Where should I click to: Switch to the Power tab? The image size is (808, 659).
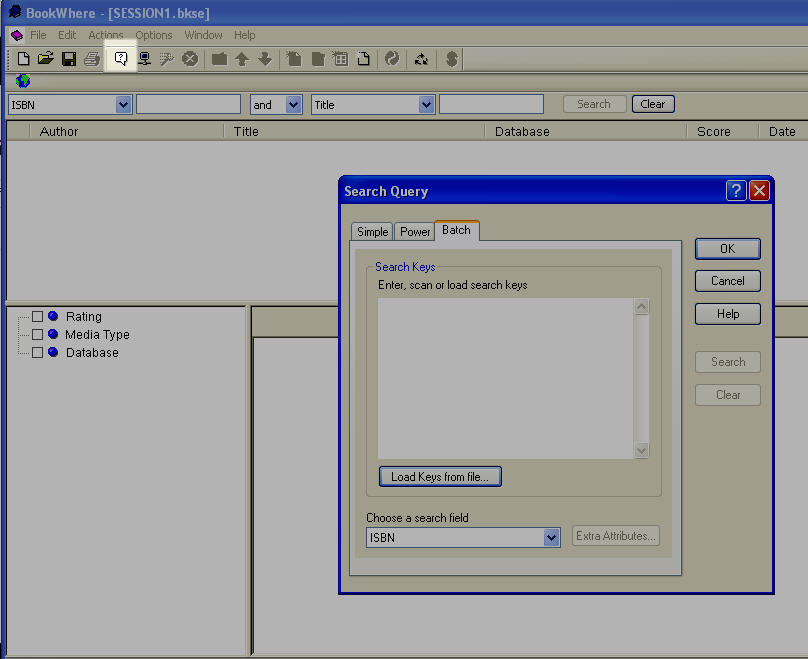tap(415, 232)
